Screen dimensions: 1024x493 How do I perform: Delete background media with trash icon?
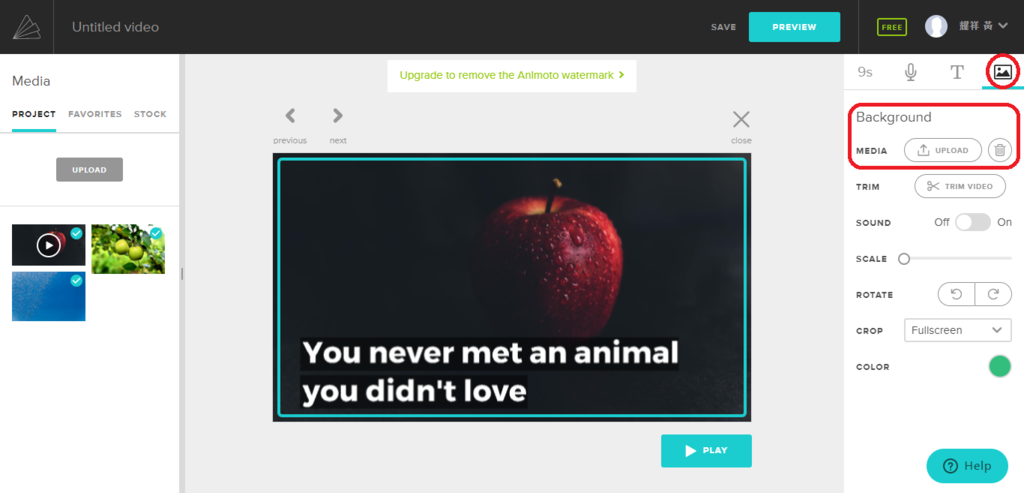(1000, 150)
